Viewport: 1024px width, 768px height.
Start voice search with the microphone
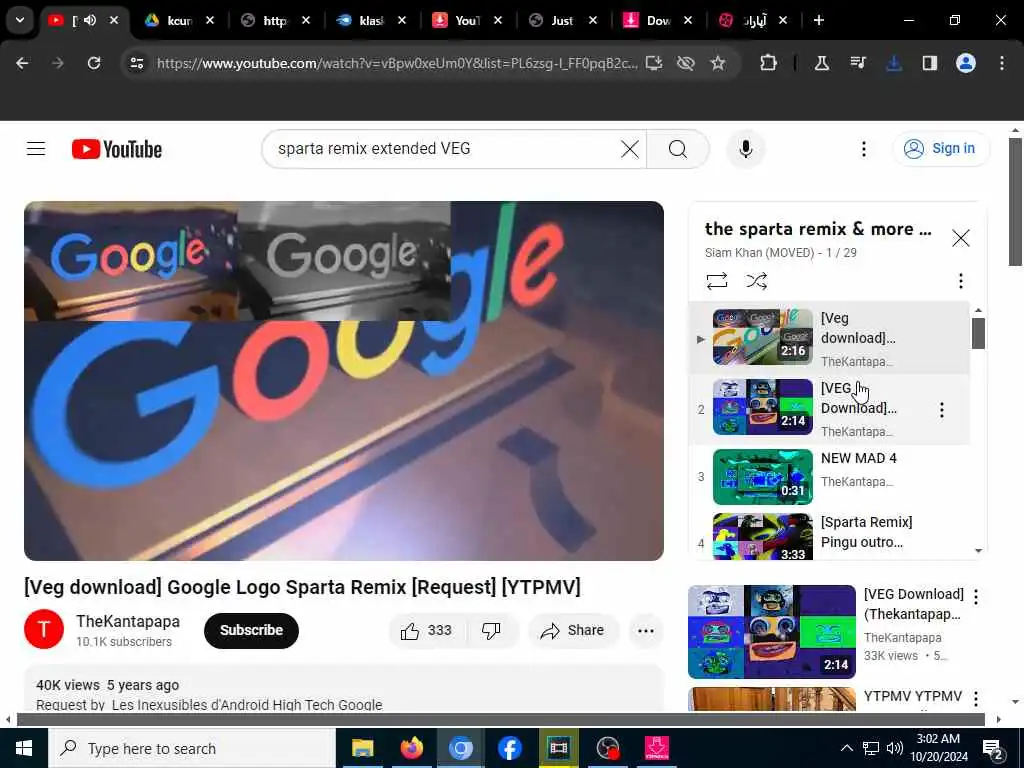coord(745,149)
